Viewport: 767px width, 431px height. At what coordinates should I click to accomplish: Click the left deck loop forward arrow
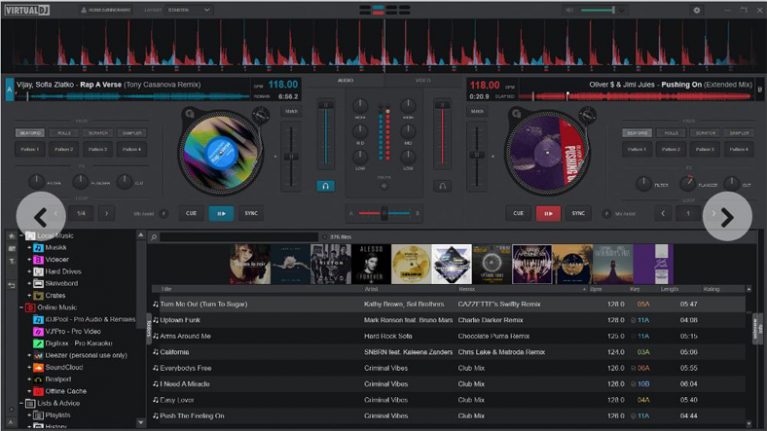[107, 213]
